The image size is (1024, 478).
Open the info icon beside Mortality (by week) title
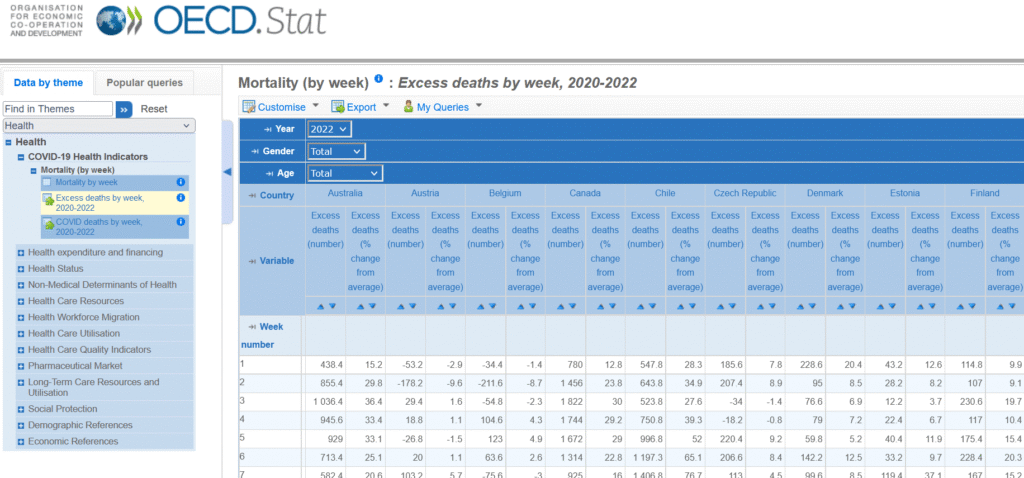coord(379,80)
